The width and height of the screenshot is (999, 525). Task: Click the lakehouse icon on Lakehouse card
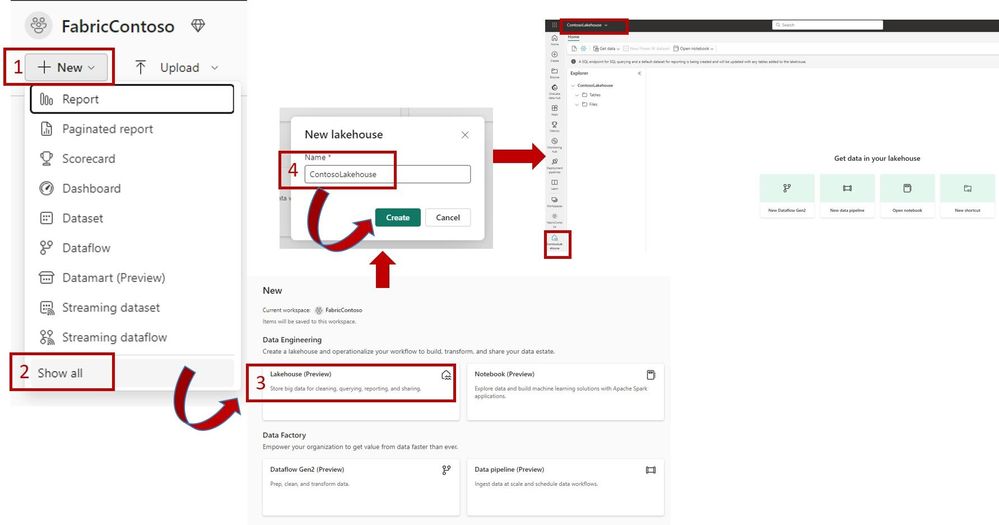coord(447,375)
